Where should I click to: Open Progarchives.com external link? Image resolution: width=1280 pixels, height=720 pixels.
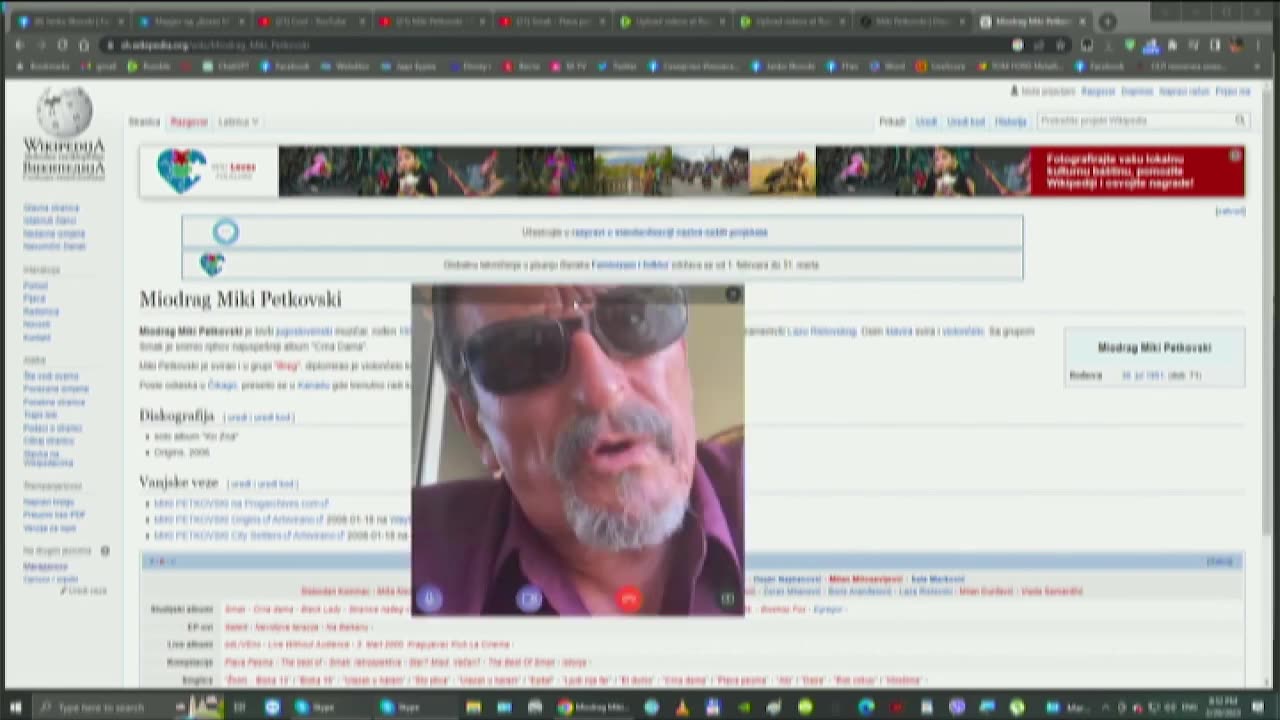point(240,504)
